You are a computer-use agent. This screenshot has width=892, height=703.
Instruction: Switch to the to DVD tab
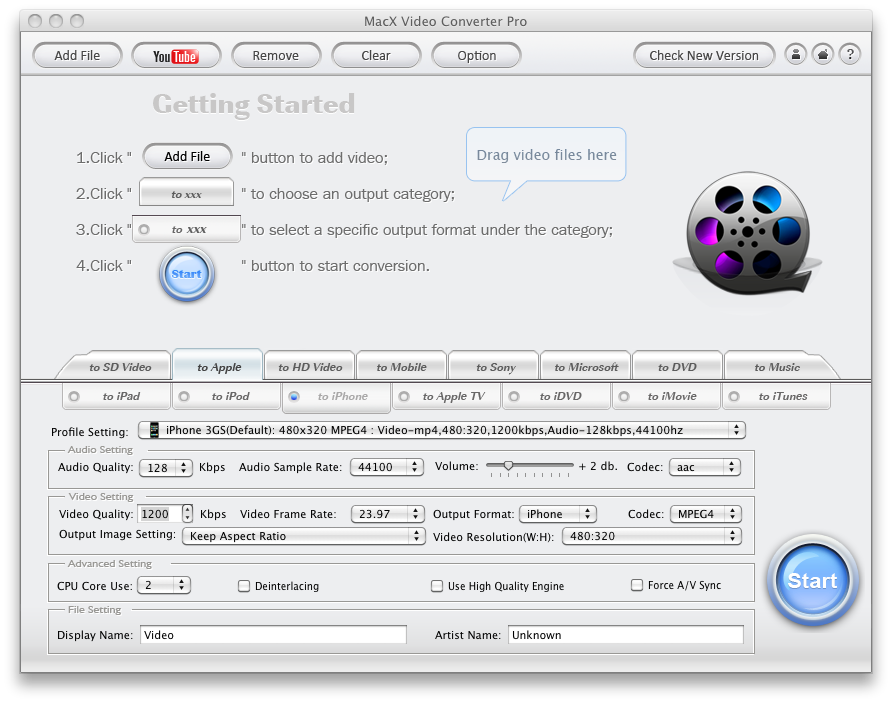(677, 367)
